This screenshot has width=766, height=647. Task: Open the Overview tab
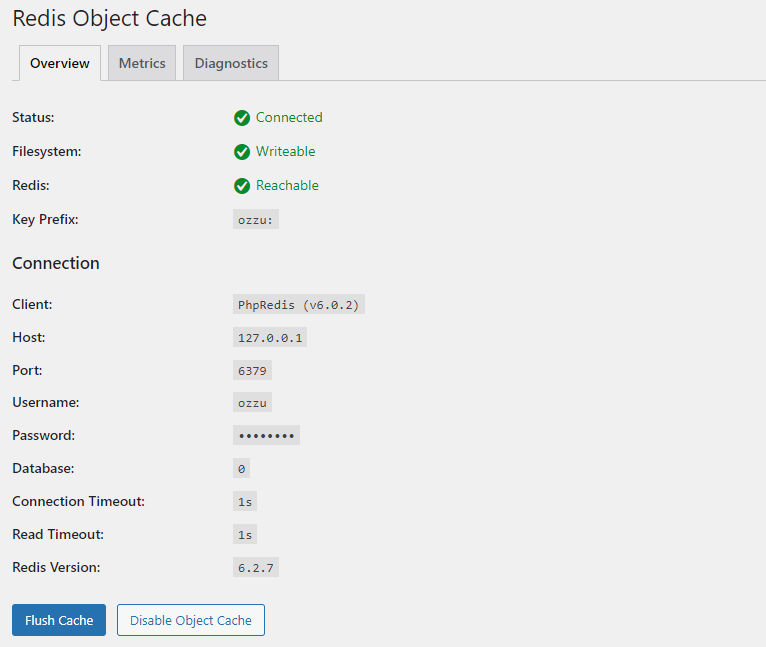pyautogui.click(x=60, y=63)
